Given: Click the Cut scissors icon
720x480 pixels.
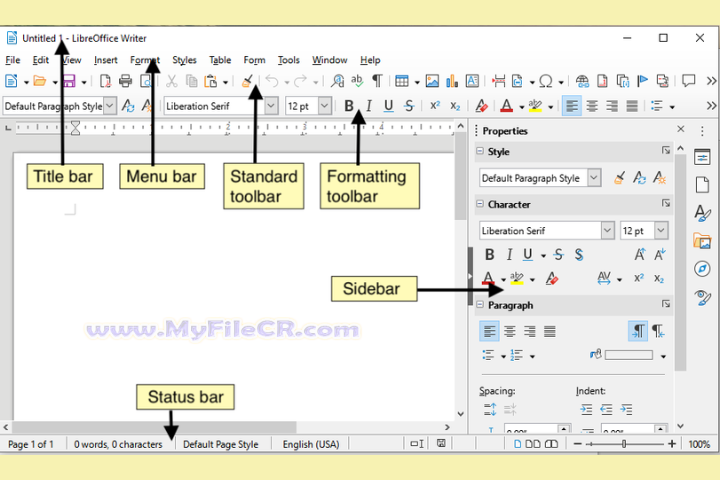Looking at the screenshot, I should pos(171,81).
